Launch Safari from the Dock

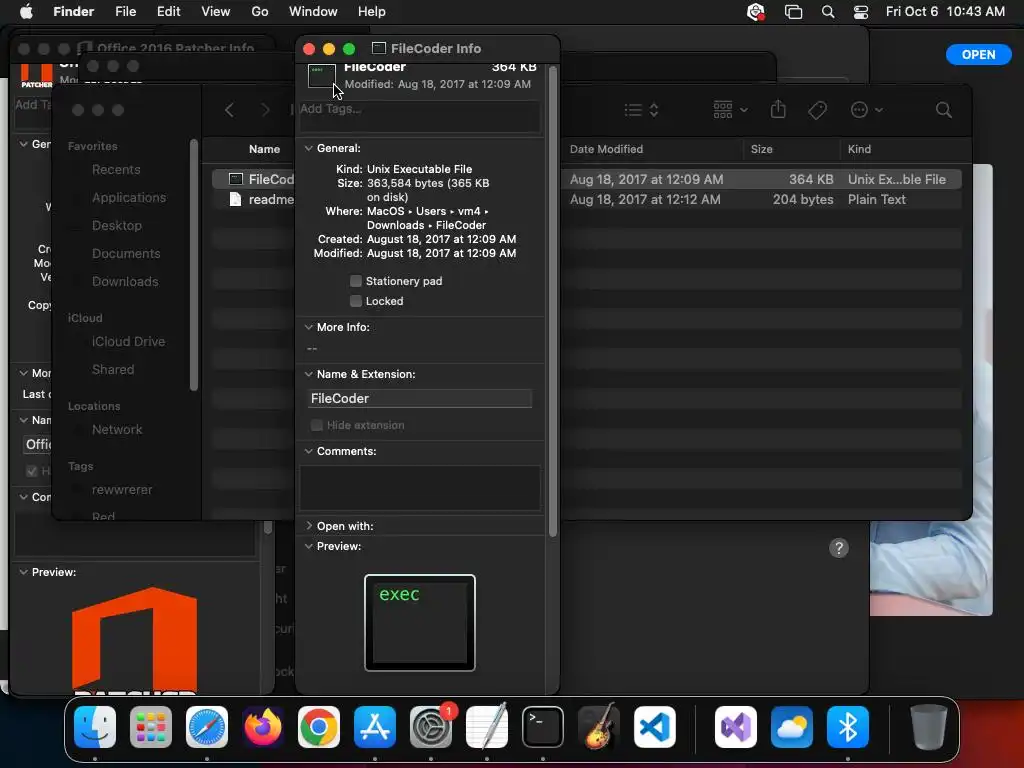point(207,727)
